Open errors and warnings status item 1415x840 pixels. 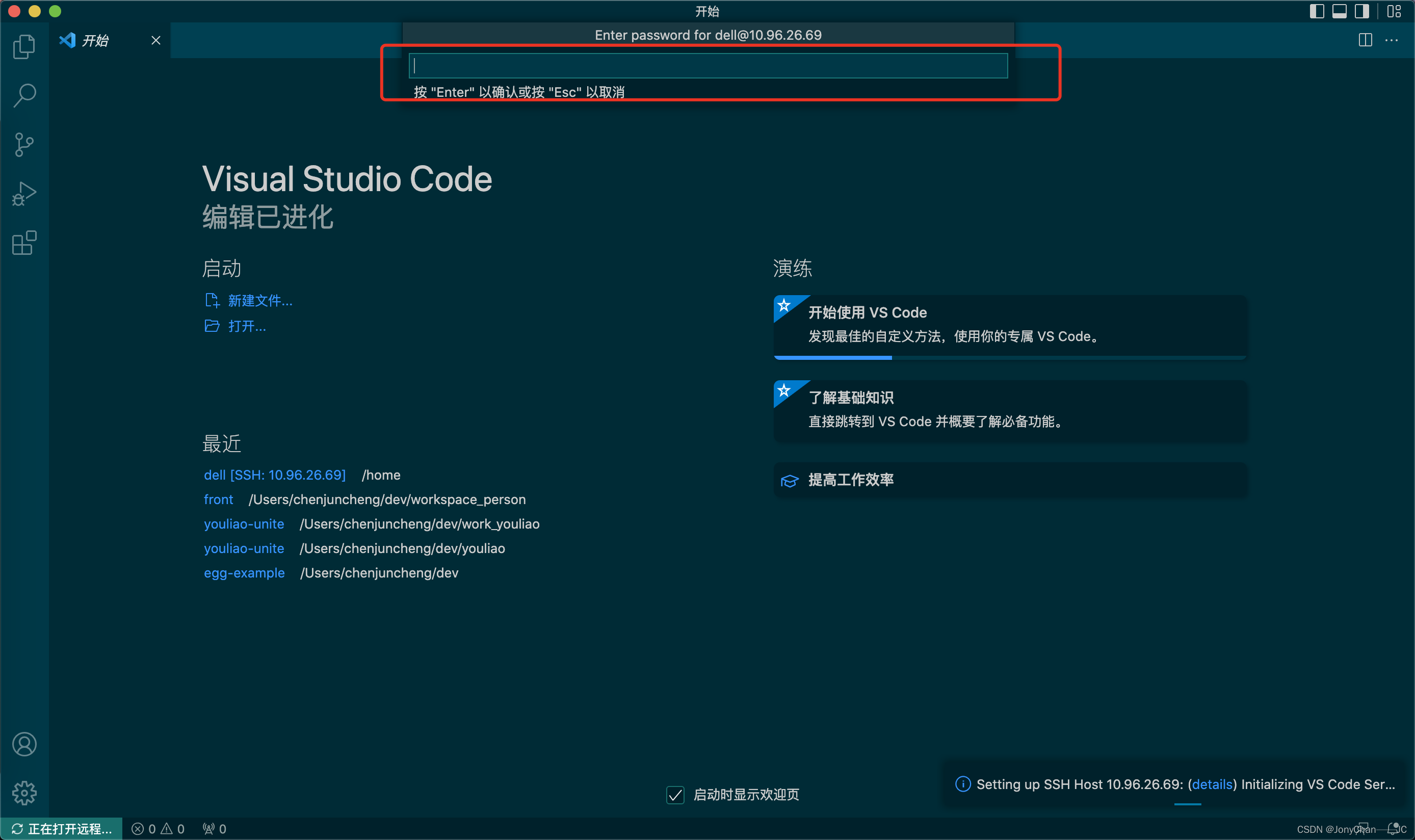[158, 829]
